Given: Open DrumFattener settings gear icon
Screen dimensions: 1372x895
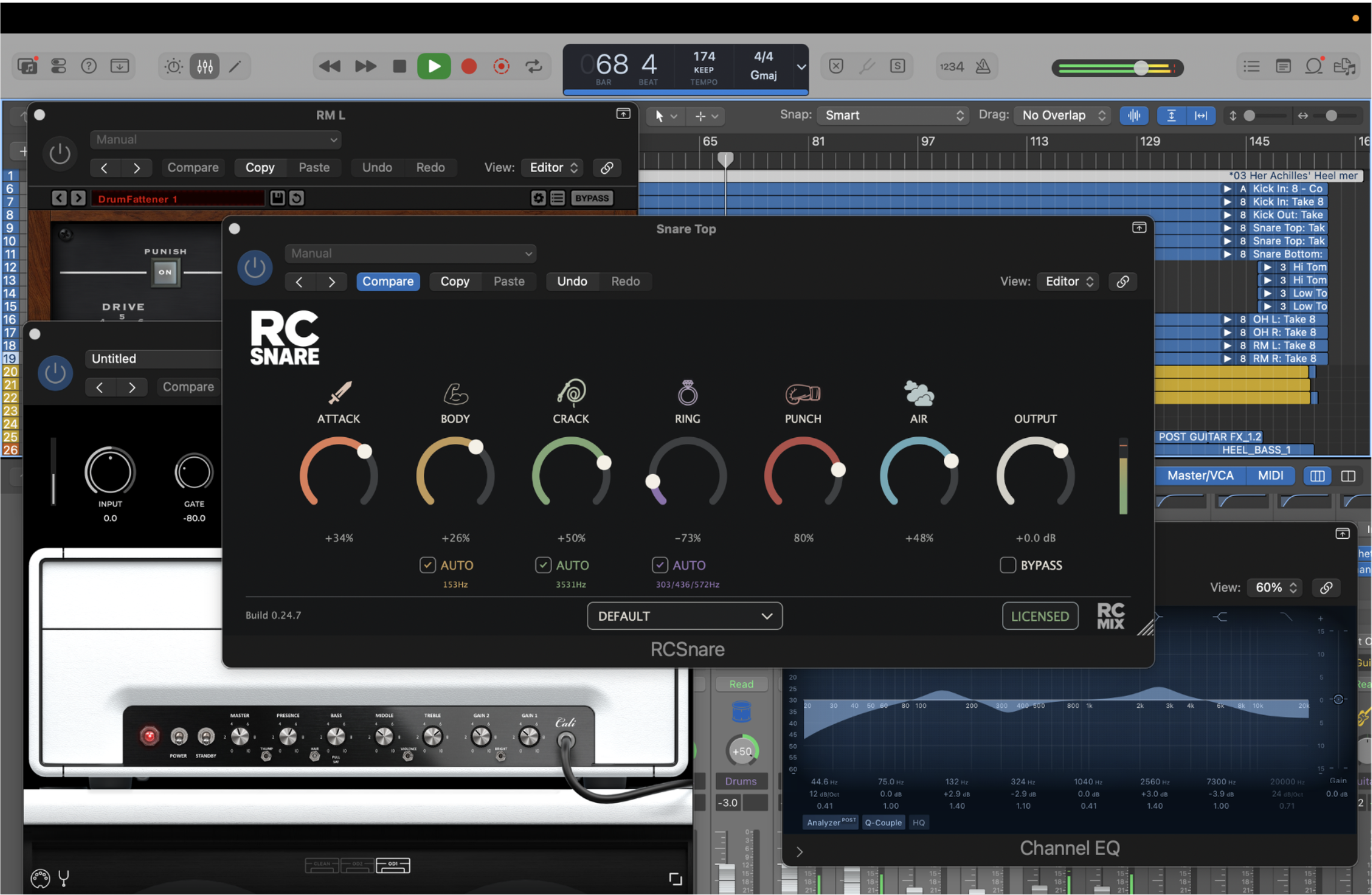Looking at the screenshot, I should (x=538, y=198).
